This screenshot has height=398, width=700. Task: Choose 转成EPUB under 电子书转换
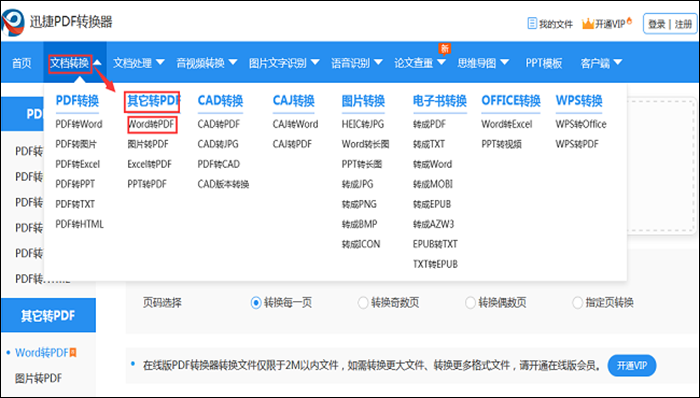[x=432, y=204]
